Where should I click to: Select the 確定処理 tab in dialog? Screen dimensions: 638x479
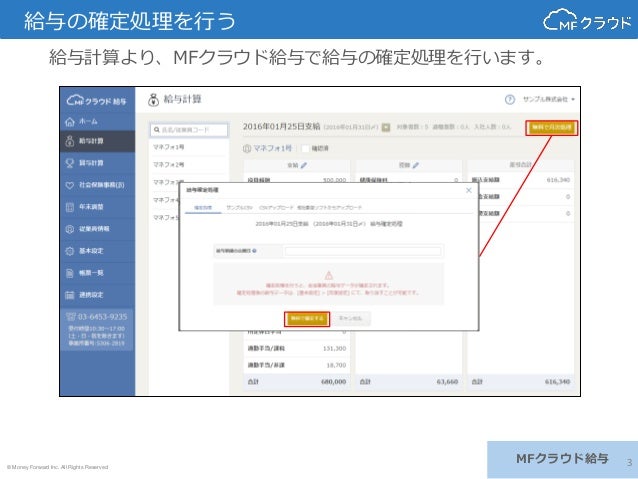click(203, 208)
